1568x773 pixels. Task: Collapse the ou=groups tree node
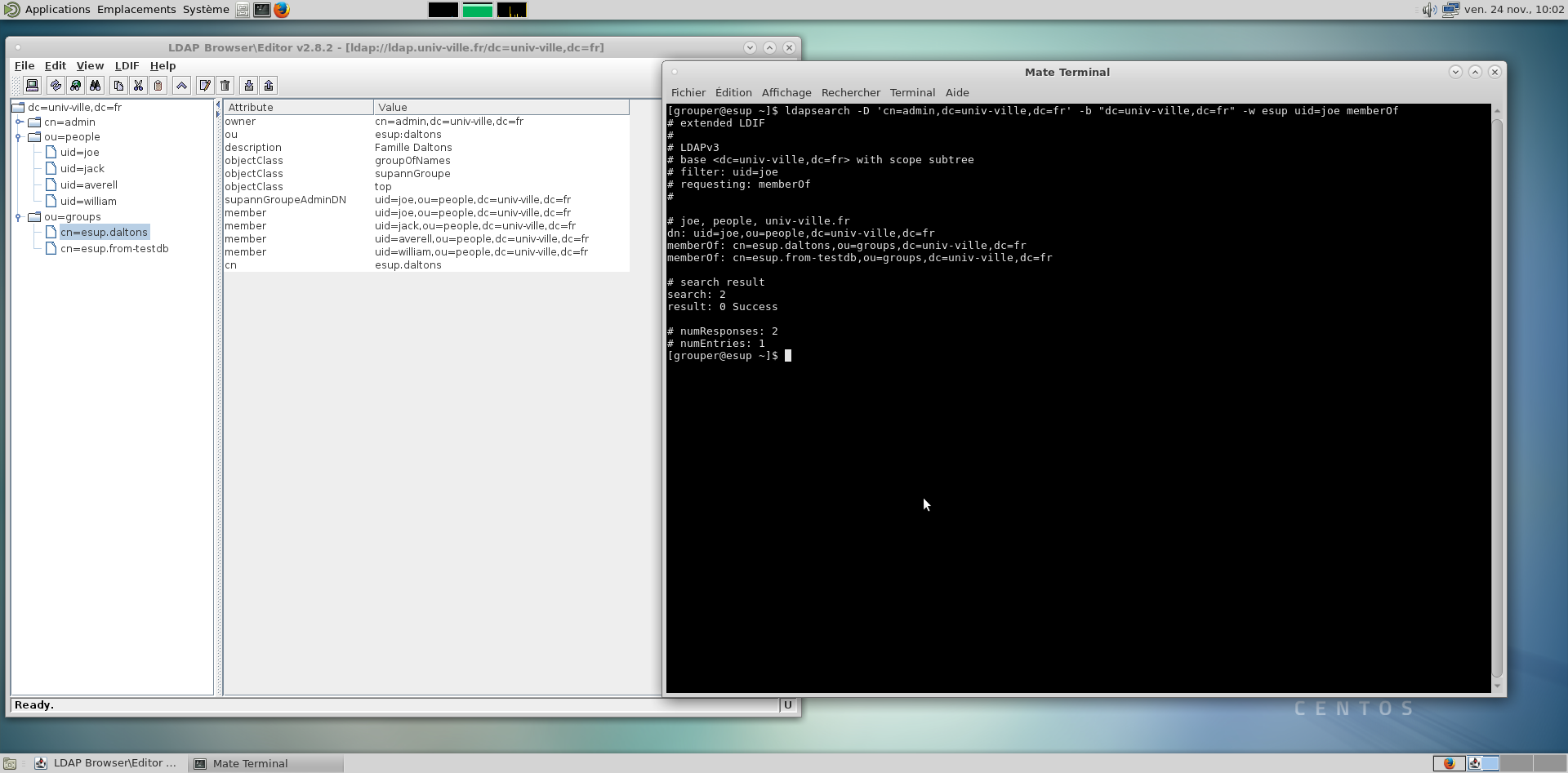19,217
